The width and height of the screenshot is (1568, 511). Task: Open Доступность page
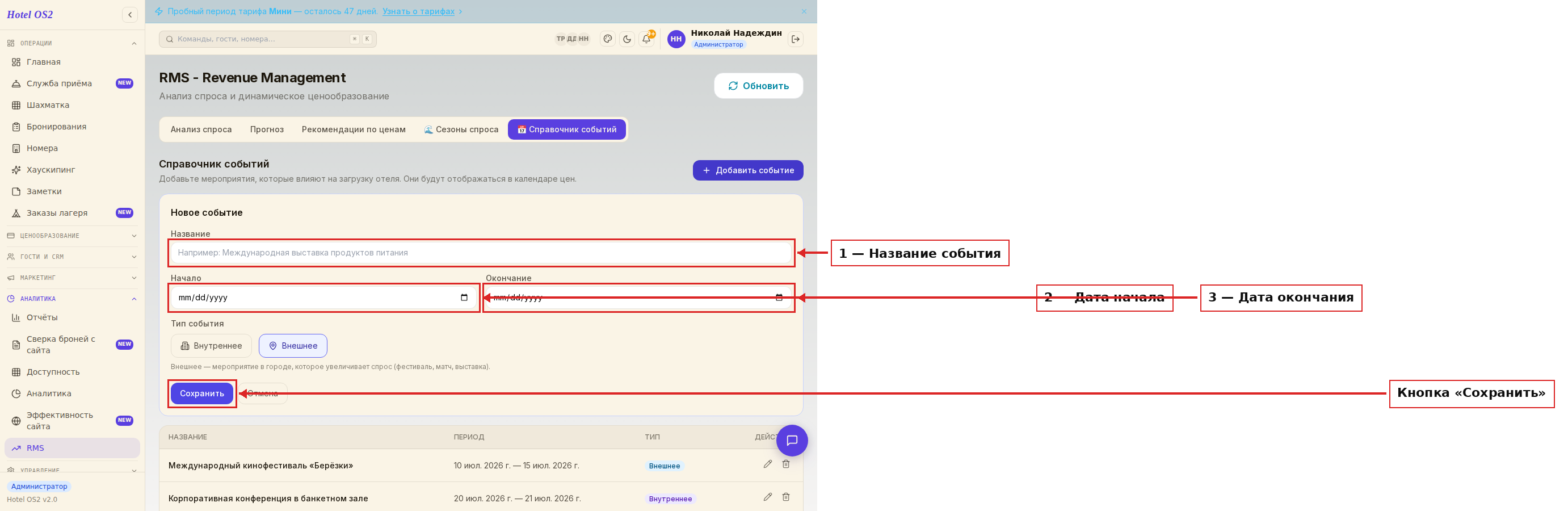tap(73, 372)
